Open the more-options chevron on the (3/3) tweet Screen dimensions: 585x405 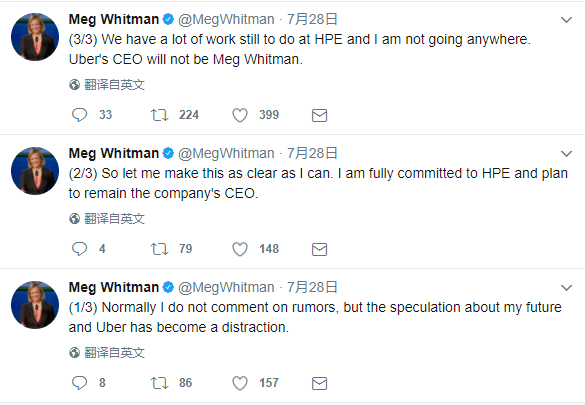566,20
